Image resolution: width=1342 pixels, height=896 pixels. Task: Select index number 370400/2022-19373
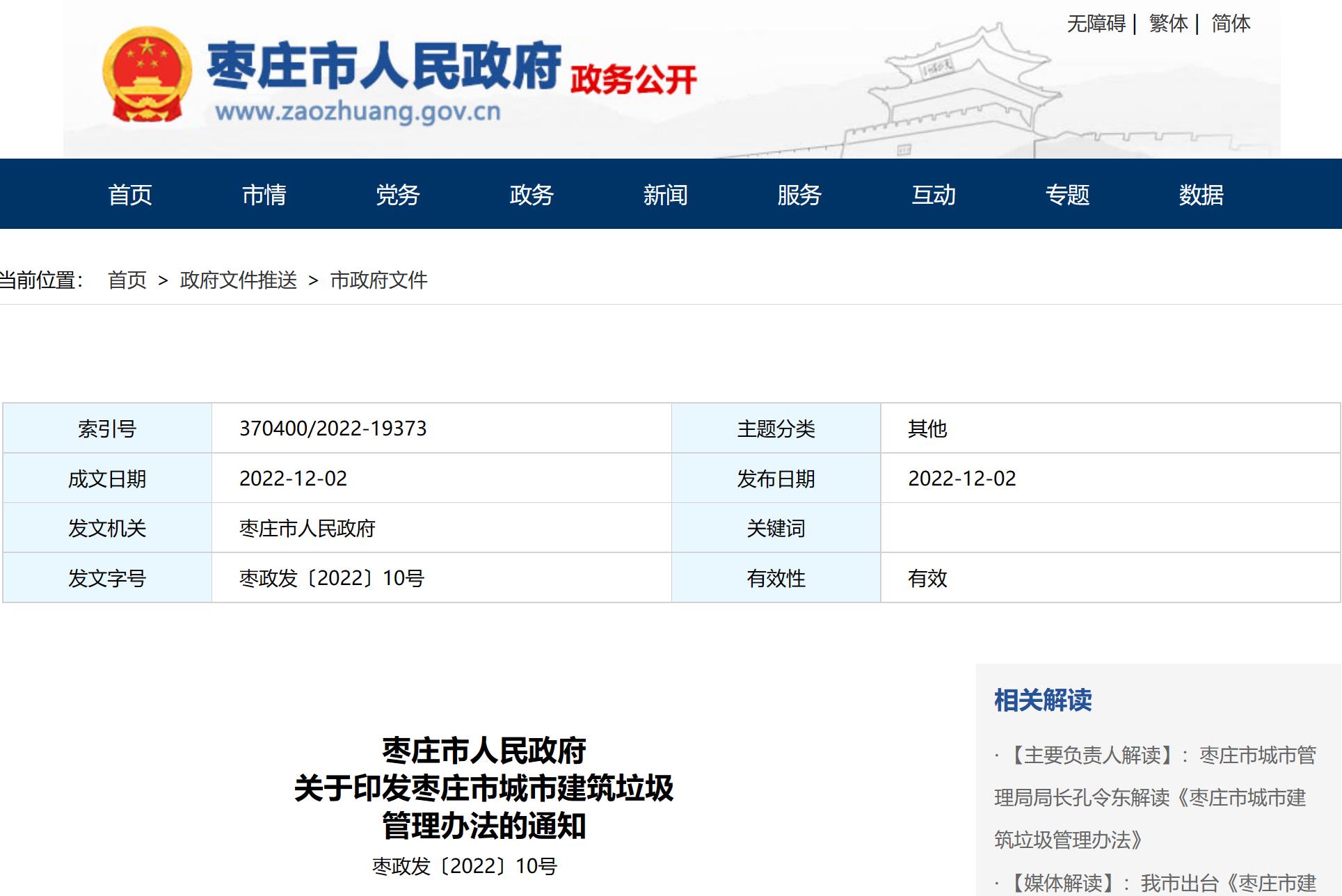pyautogui.click(x=333, y=429)
